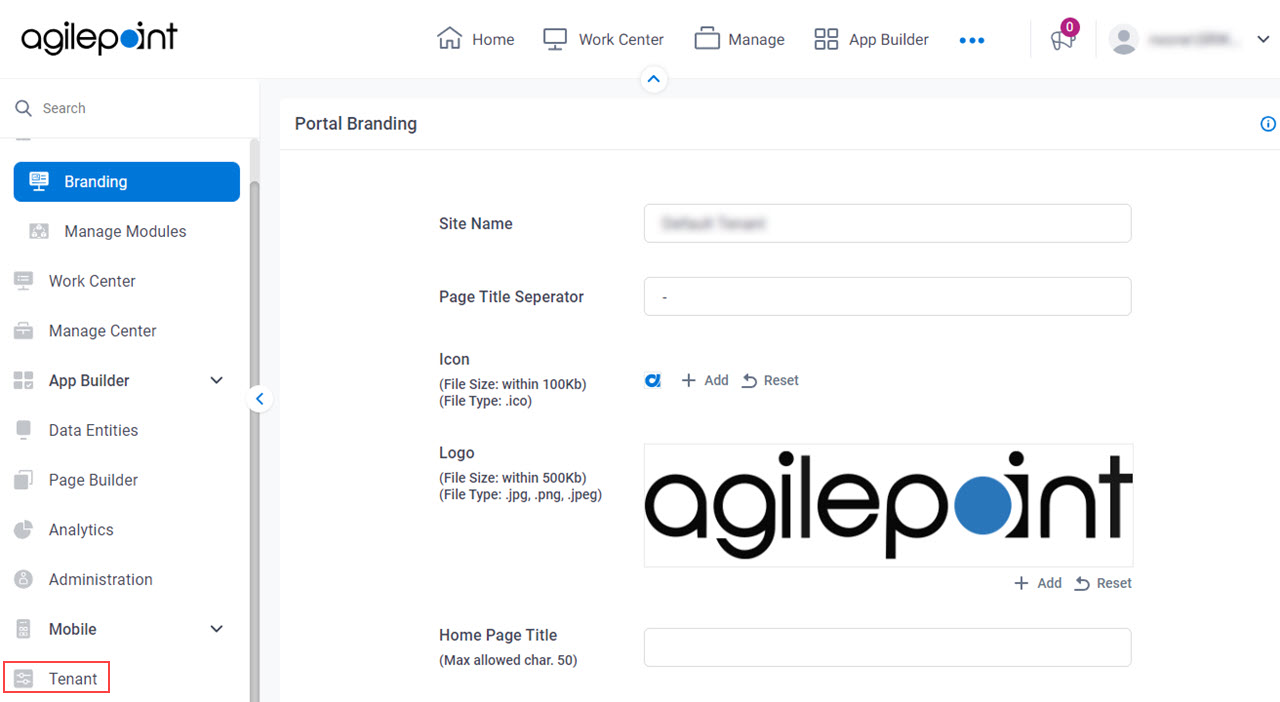The width and height of the screenshot is (1280, 702).
Task: Click the Page Builder sidebar icon
Action: point(23,480)
